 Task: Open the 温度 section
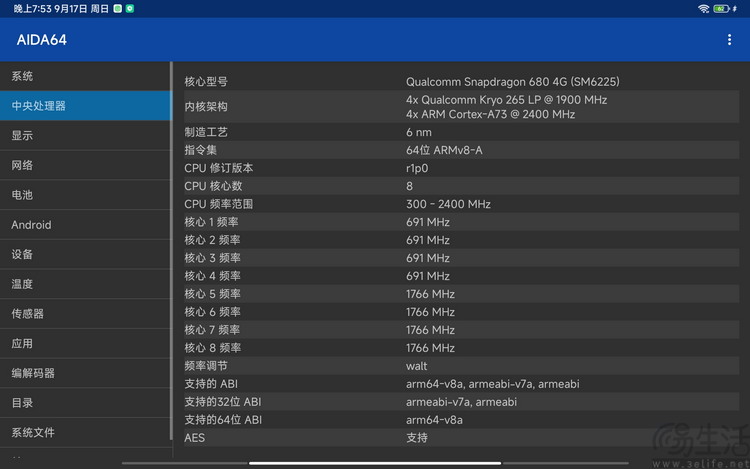point(86,284)
